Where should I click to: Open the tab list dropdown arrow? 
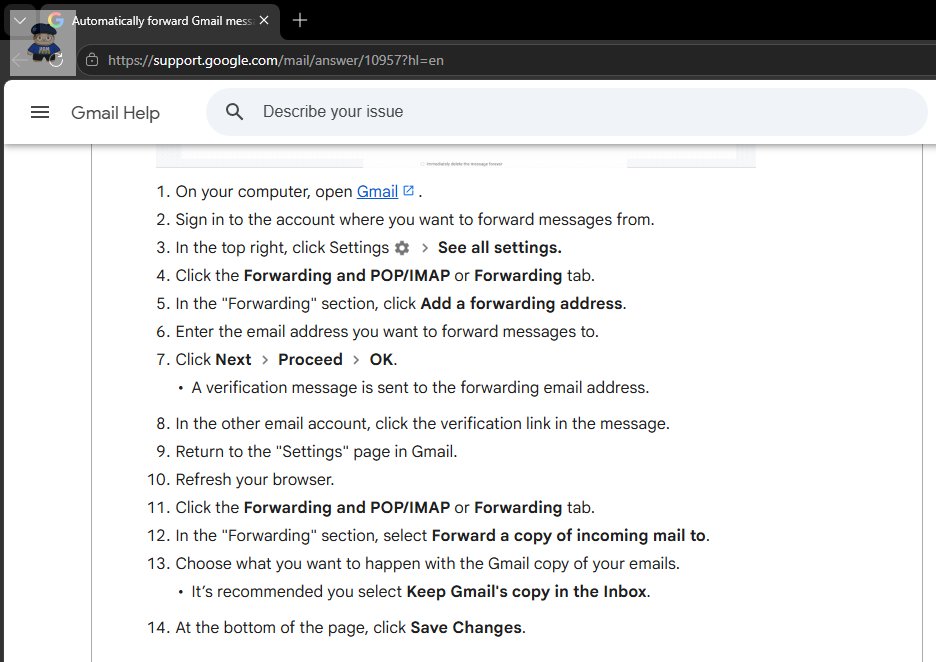coord(20,21)
